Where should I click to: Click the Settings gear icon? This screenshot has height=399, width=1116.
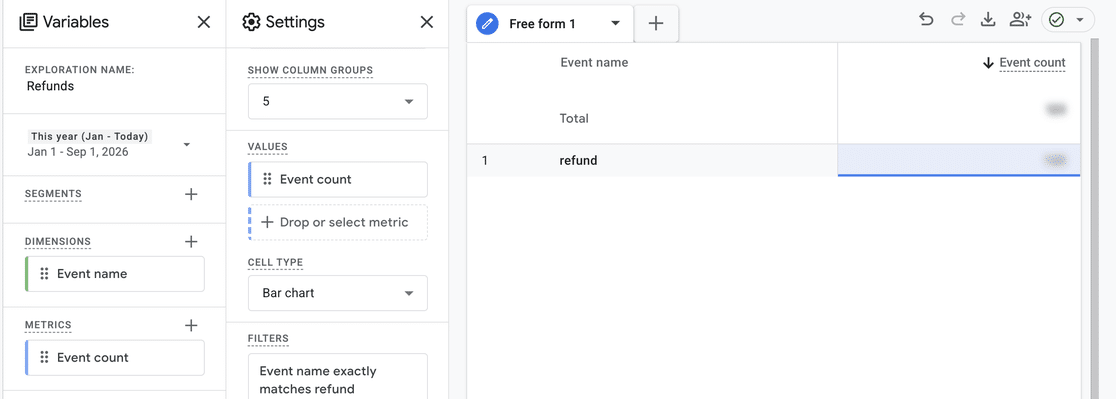pos(251,22)
